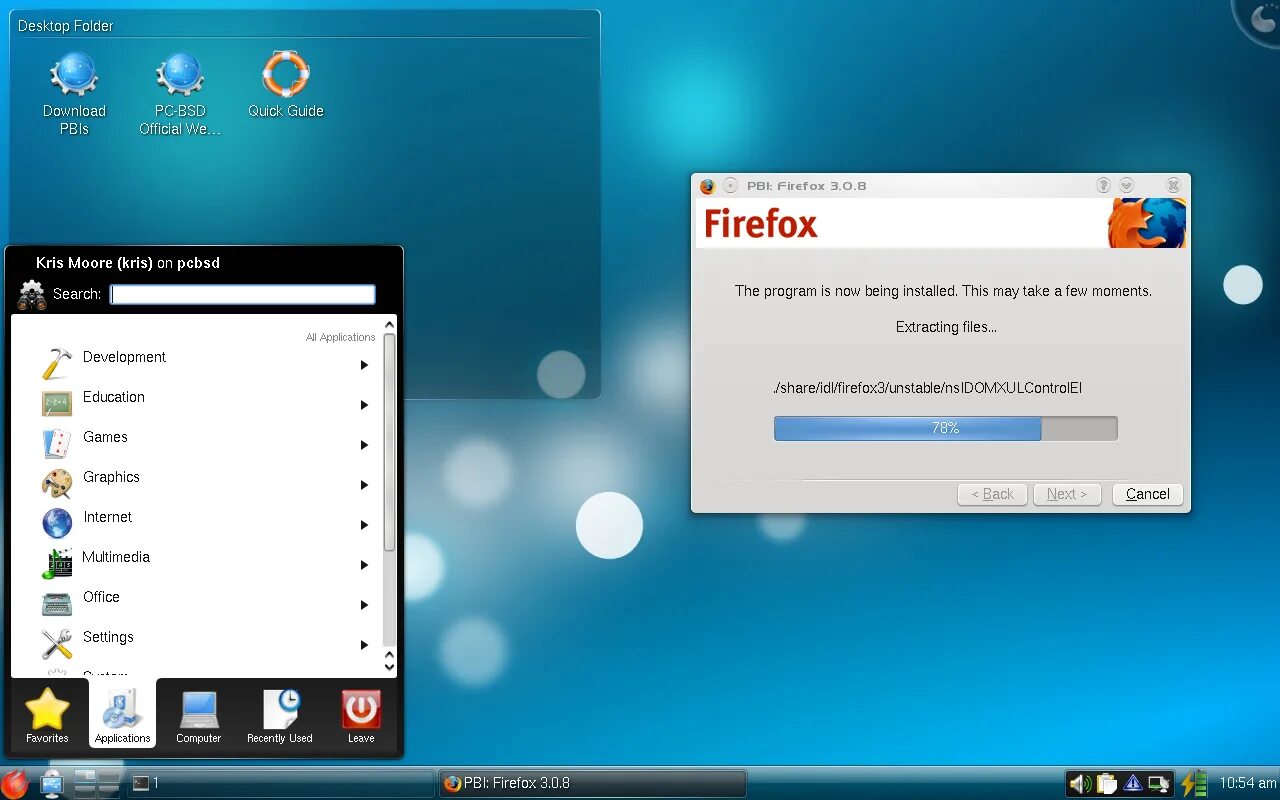
Task: Click the help question-mark button in PBI title bar
Action: tap(1104, 186)
